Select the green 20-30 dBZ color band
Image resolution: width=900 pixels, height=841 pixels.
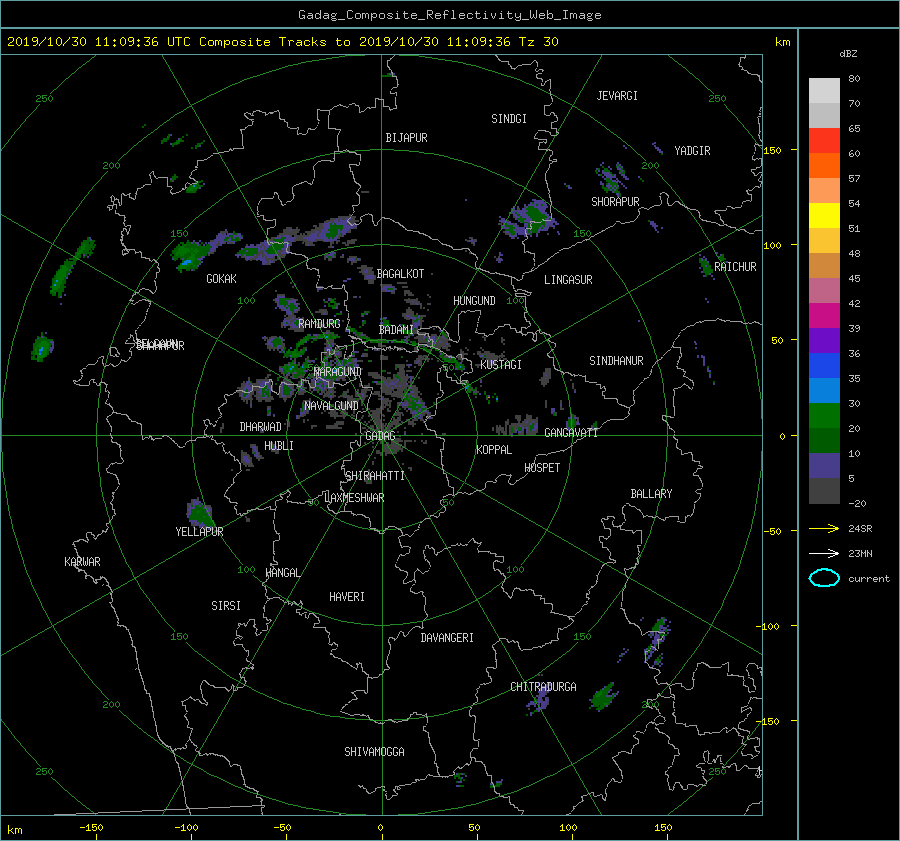[824, 416]
